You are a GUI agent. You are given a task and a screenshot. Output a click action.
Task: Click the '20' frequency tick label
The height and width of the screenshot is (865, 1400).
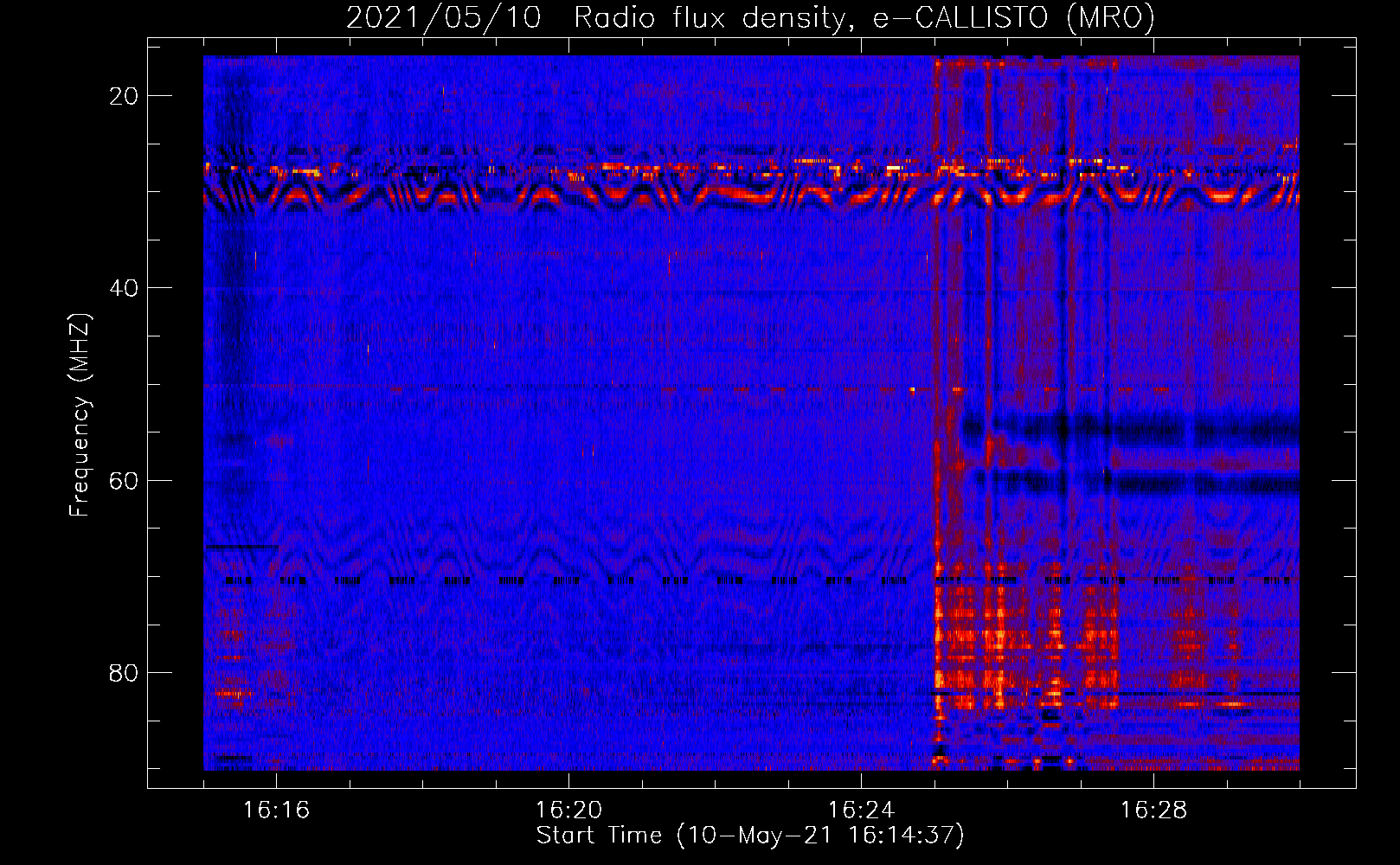pos(124,96)
